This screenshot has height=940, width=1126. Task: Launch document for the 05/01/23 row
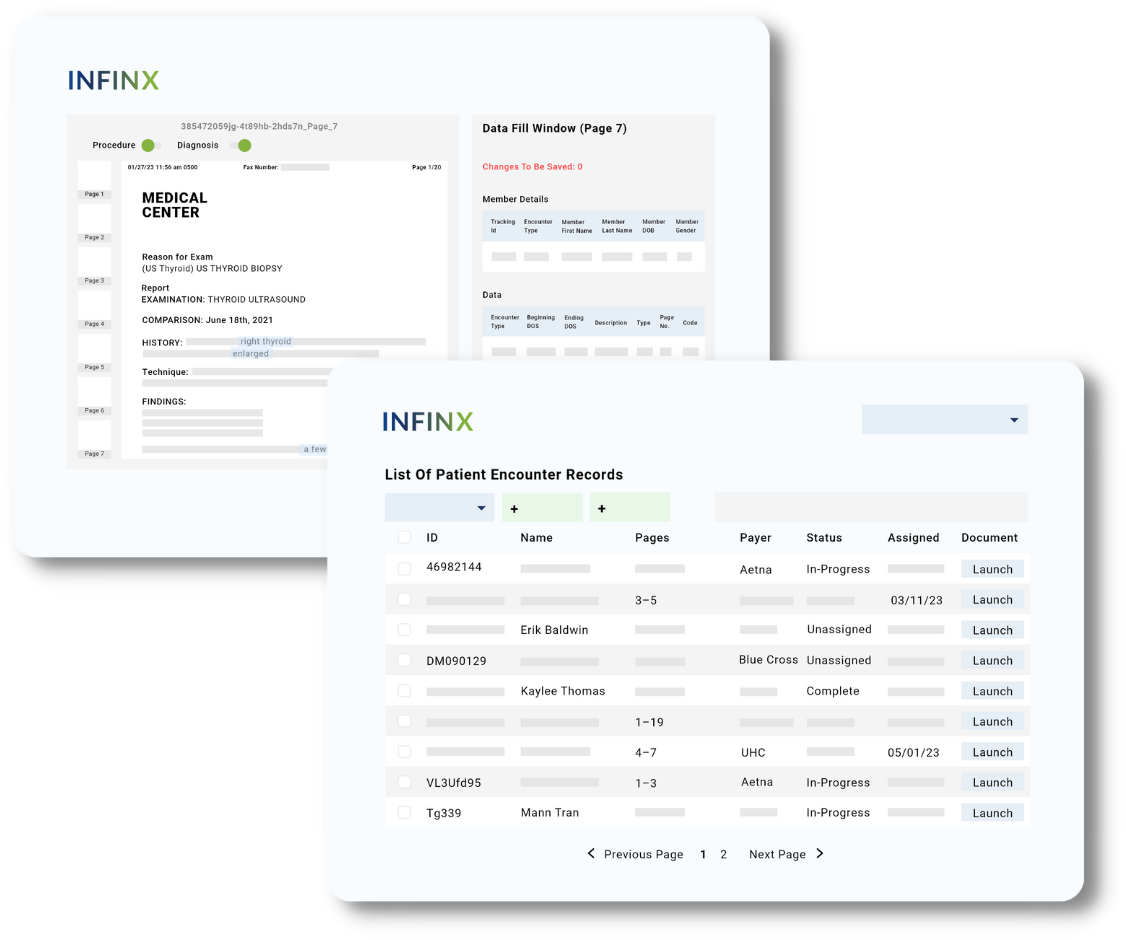click(x=992, y=752)
